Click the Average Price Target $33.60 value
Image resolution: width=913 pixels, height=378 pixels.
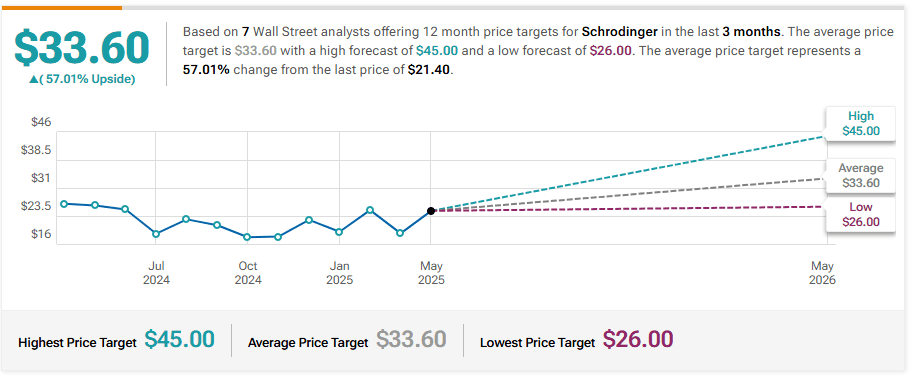[x=411, y=339]
